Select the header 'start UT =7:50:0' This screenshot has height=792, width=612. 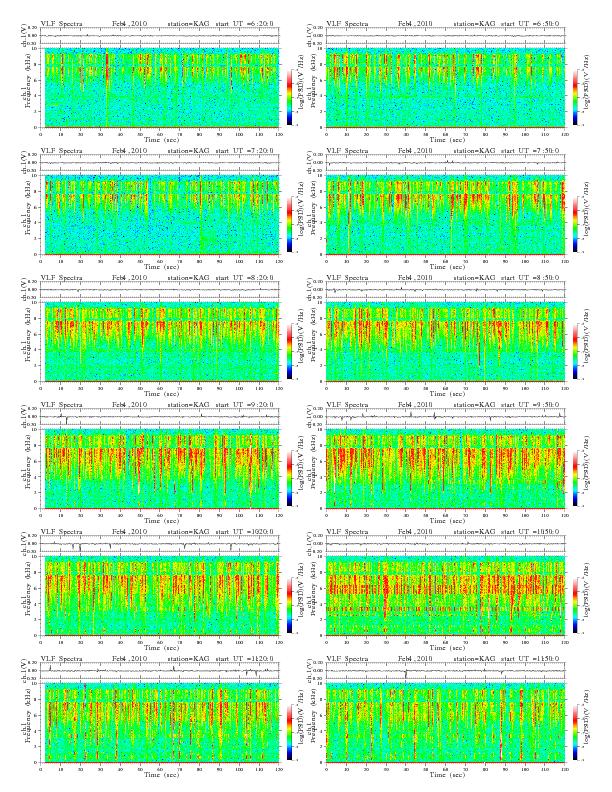point(531,151)
